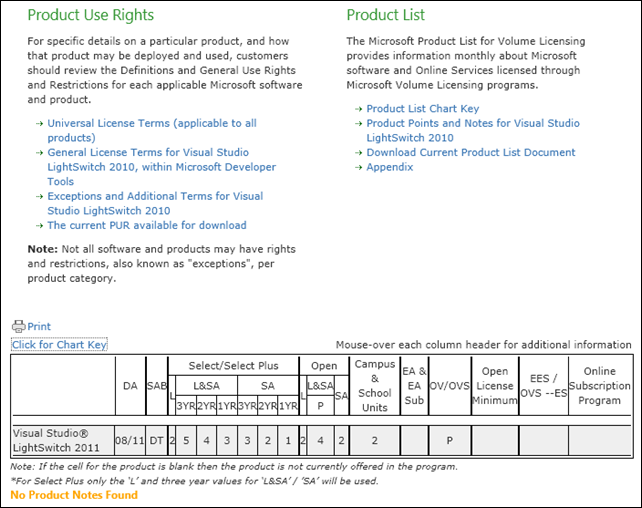The height and width of the screenshot is (508, 642).
Task: Click the OV/OVS column header
Action: [x=450, y=386]
